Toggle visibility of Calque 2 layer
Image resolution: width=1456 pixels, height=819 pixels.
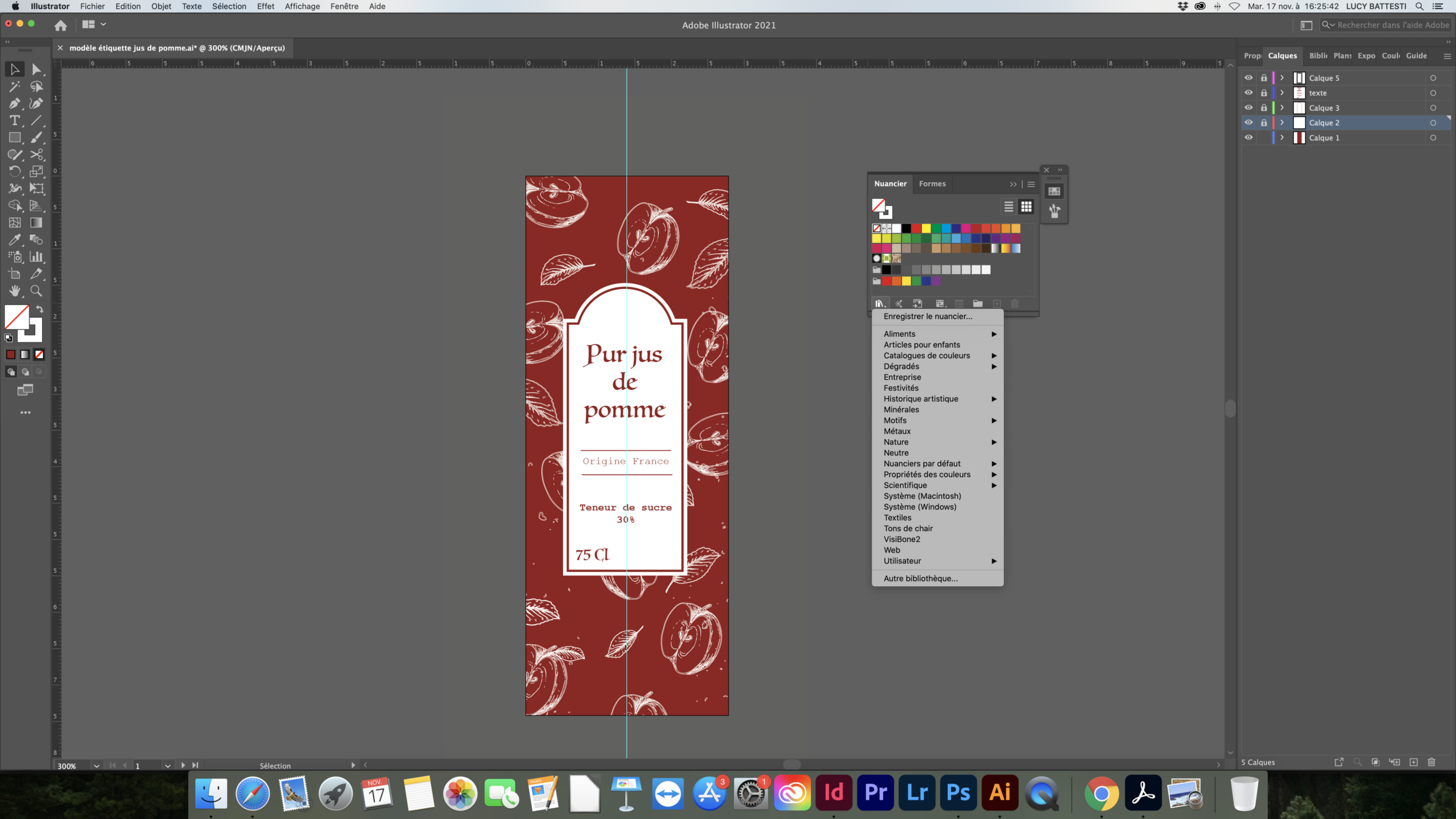click(x=1248, y=122)
